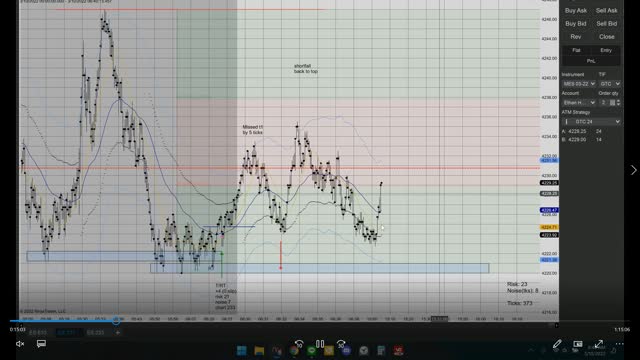The image size is (640, 360).
Task: Click the Rev reverse position button
Action: [x=576, y=37]
